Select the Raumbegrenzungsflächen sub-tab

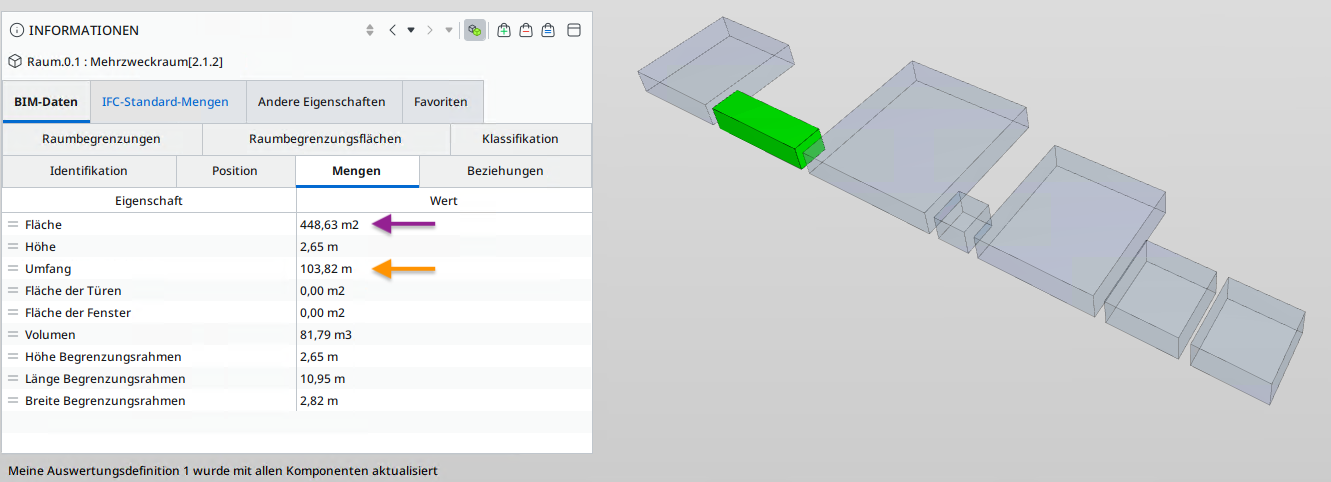(x=325, y=139)
